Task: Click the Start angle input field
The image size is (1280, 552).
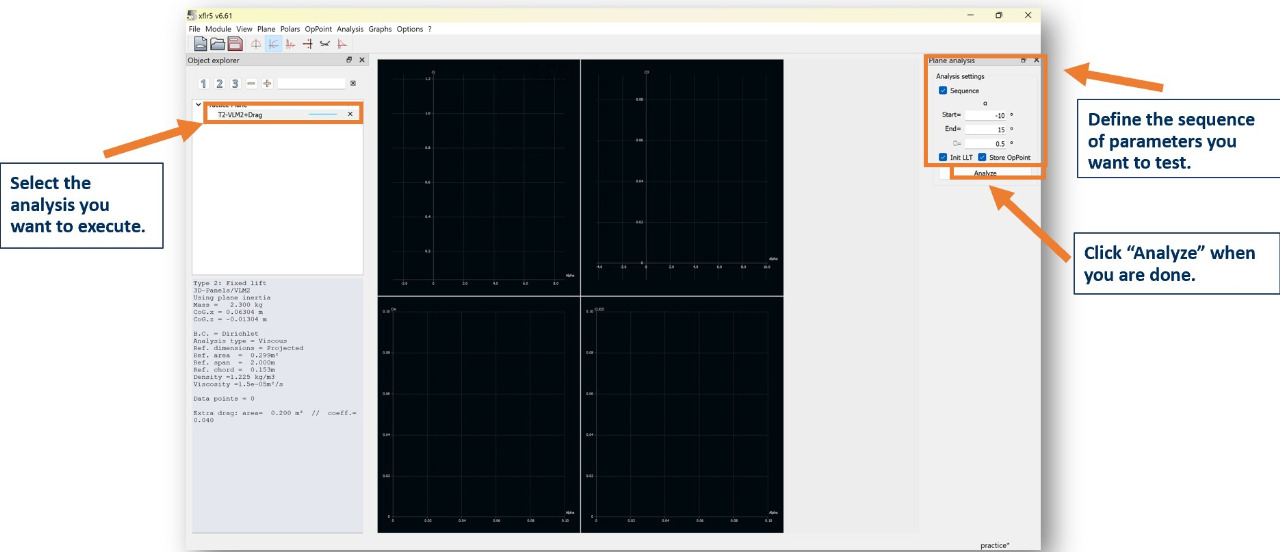Action: click(984, 115)
